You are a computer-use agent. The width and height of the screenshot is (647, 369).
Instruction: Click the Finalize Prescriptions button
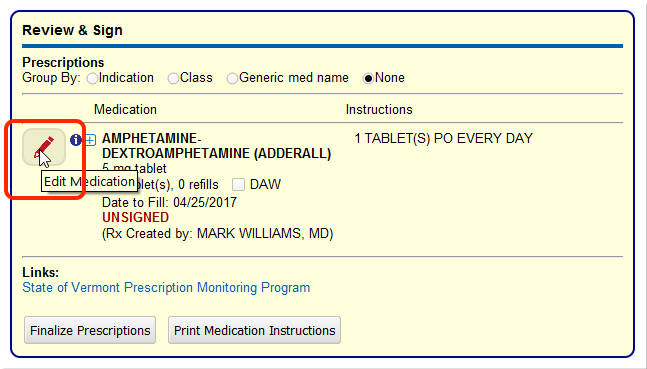click(90, 330)
